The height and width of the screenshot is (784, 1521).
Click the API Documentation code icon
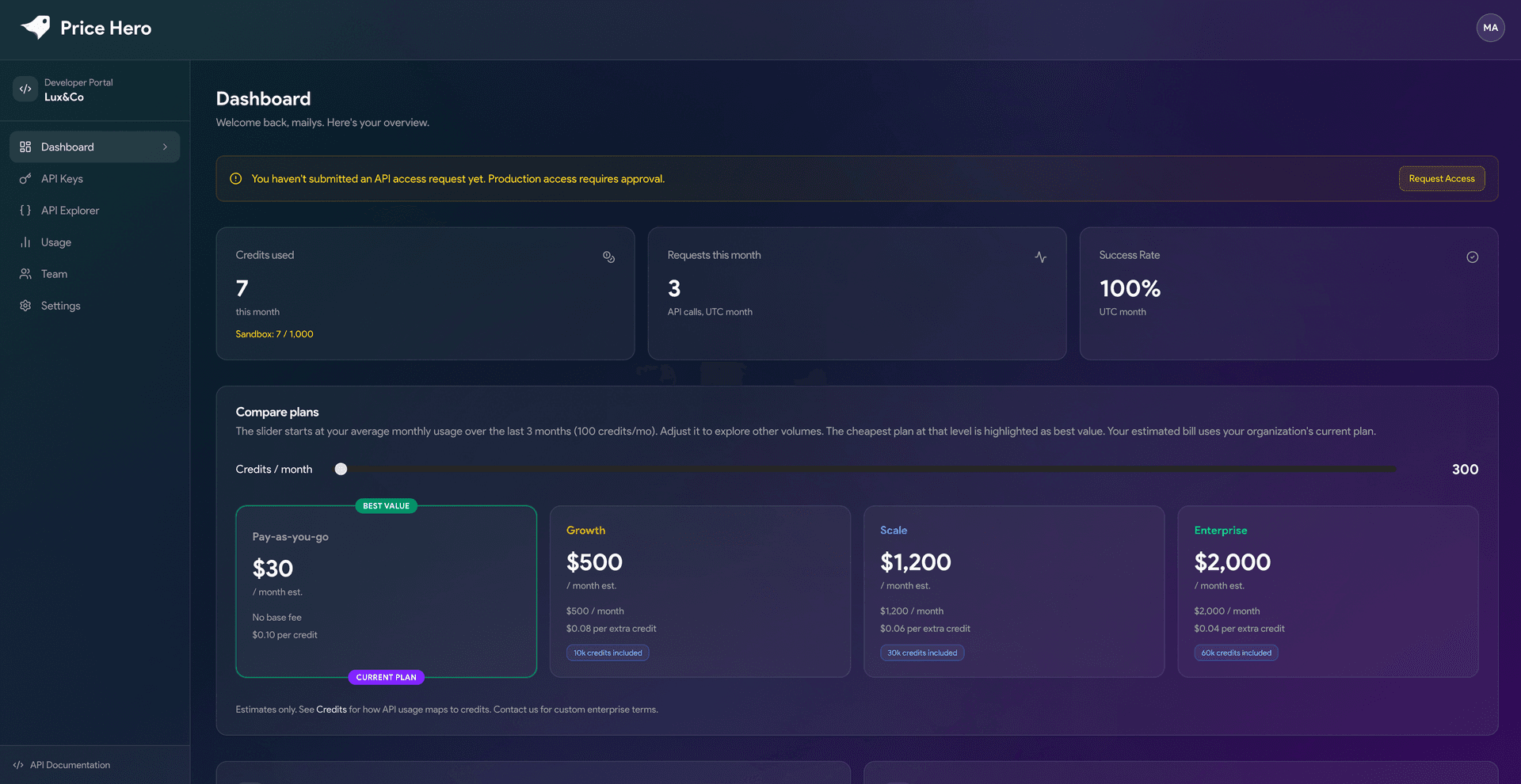coord(18,765)
